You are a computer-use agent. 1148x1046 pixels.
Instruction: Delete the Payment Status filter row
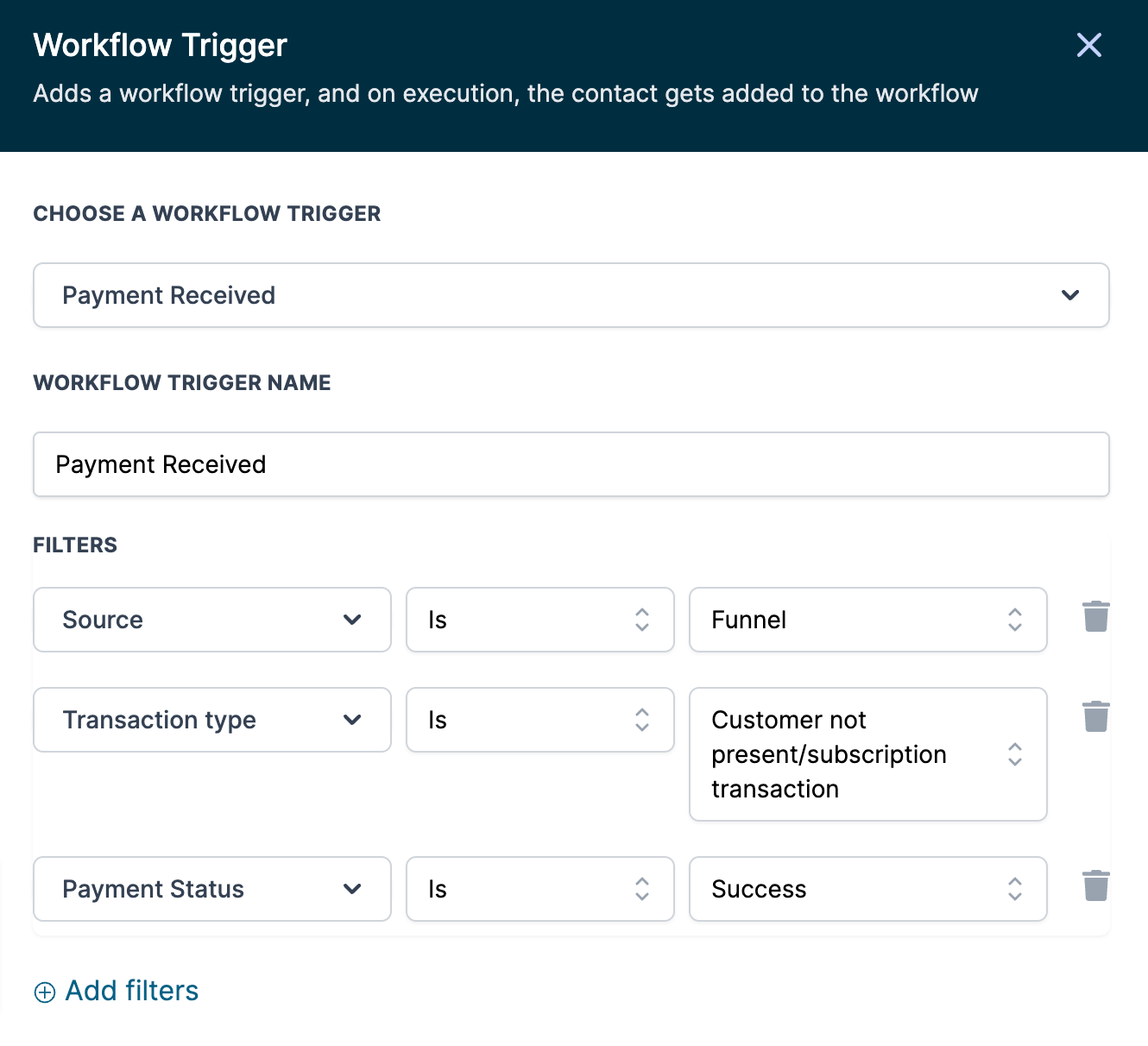1096,886
